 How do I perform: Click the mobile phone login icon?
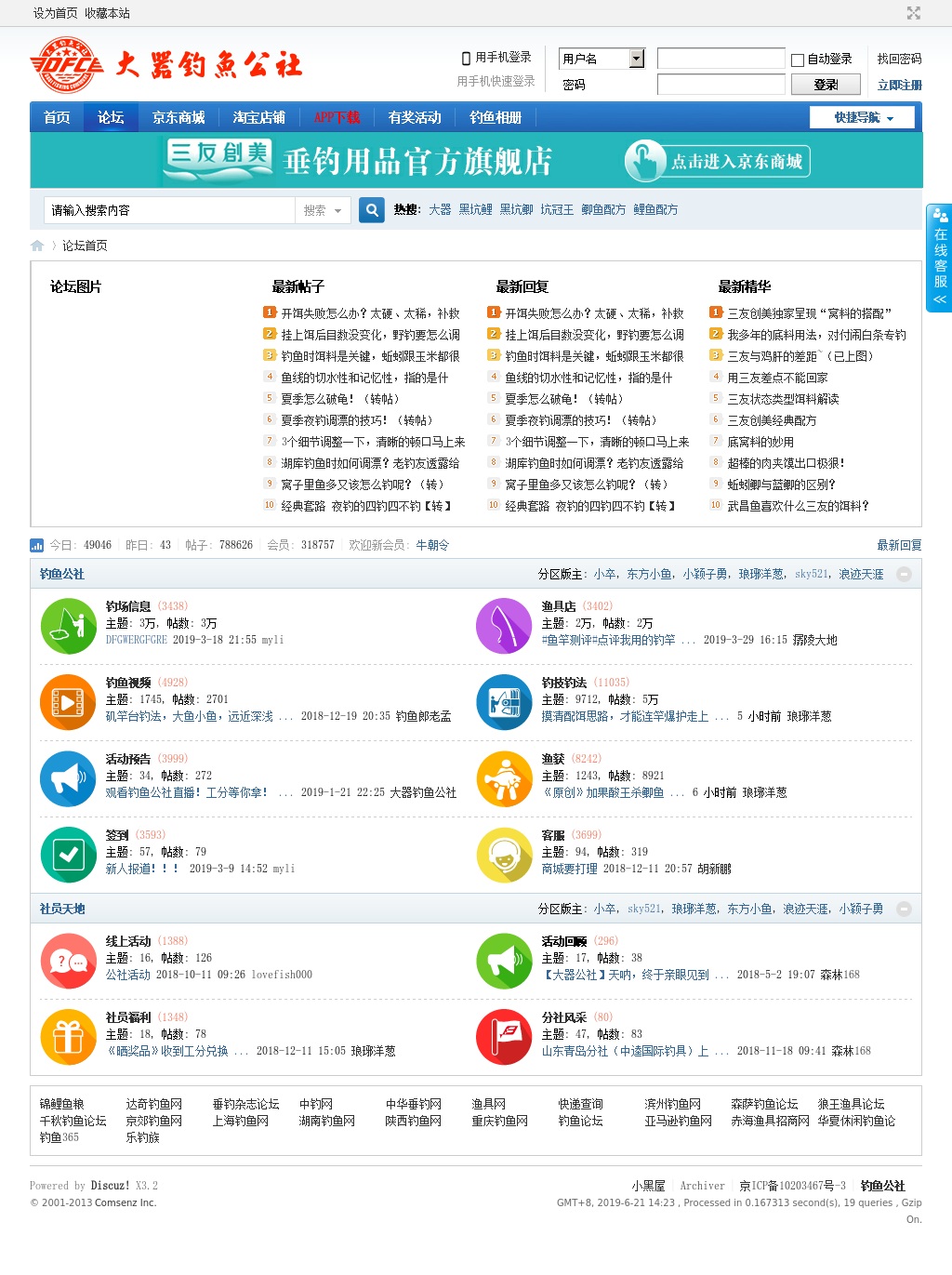467,58
